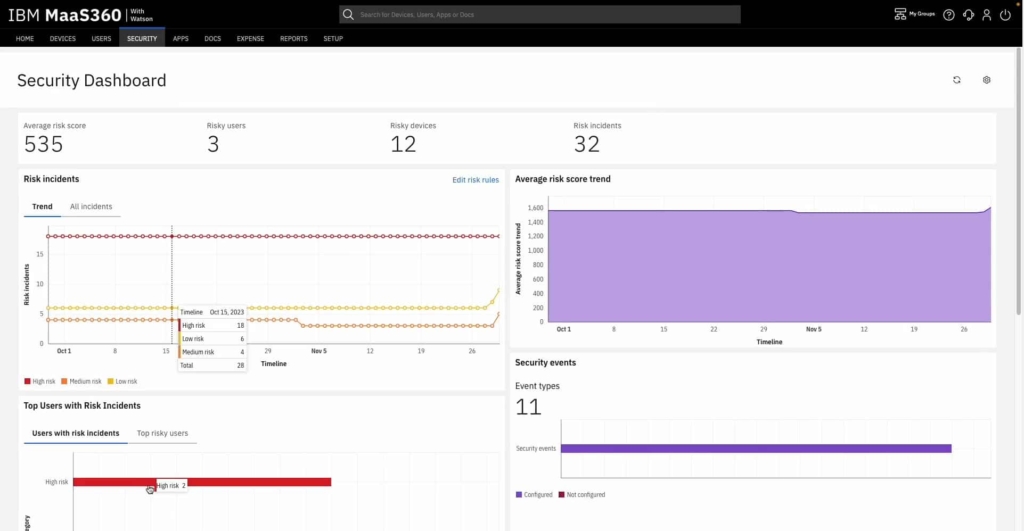Click the power logout icon
1024x531 pixels.
pos(1006,14)
